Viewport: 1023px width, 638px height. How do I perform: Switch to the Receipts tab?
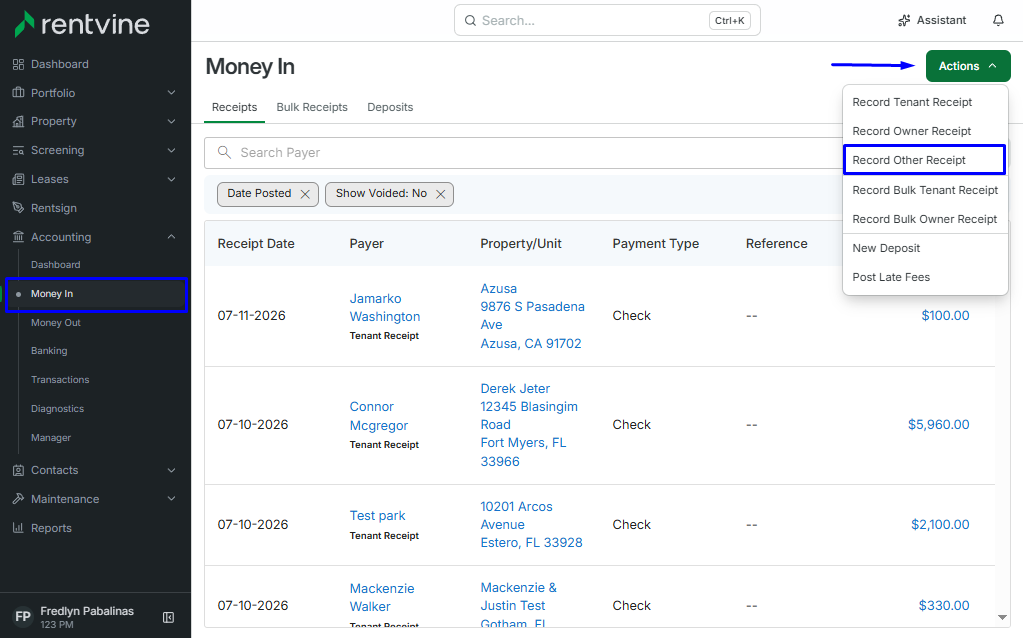pos(234,107)
